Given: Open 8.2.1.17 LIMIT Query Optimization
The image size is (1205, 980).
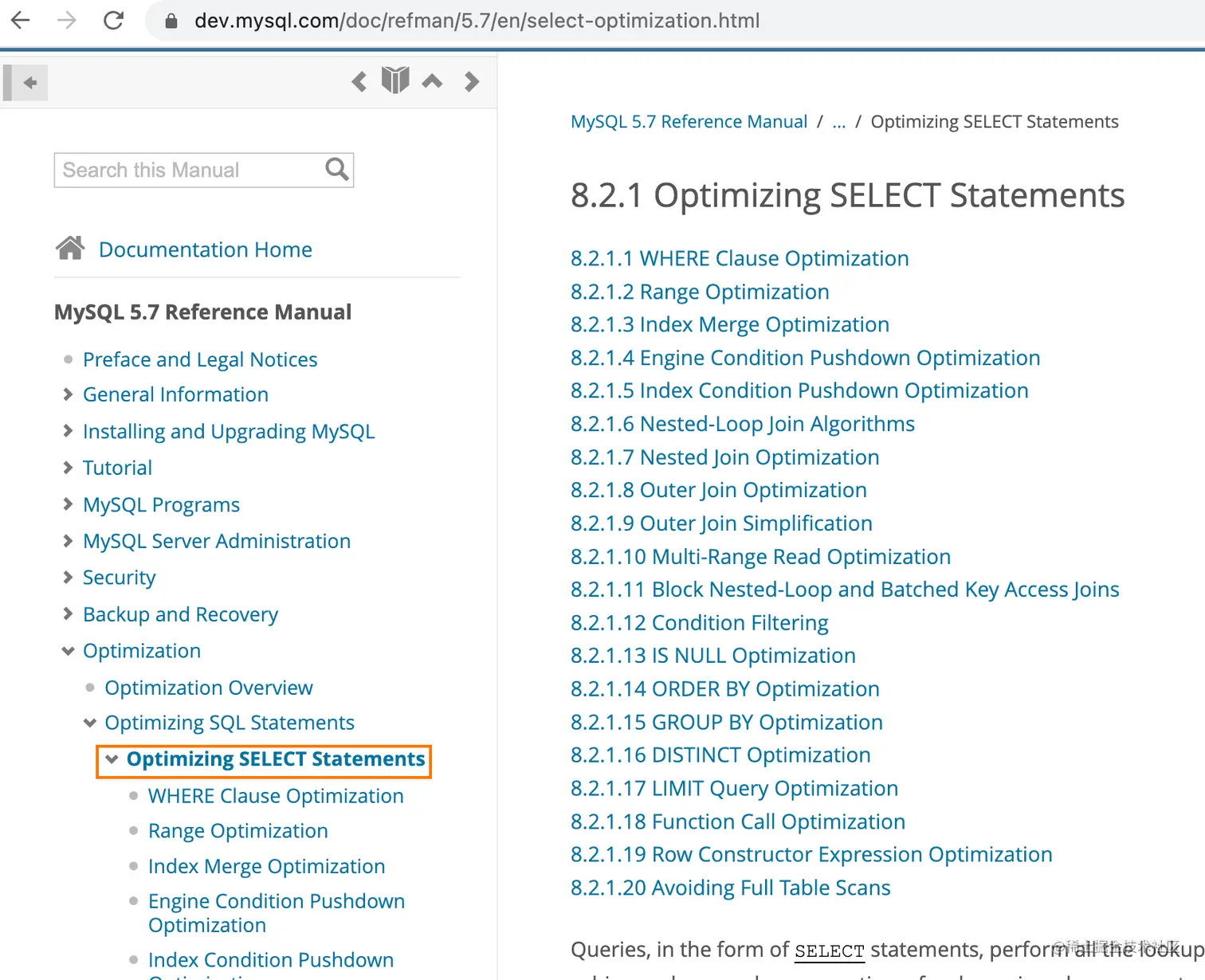Looking at the screenshot, I should coord(735,789).
